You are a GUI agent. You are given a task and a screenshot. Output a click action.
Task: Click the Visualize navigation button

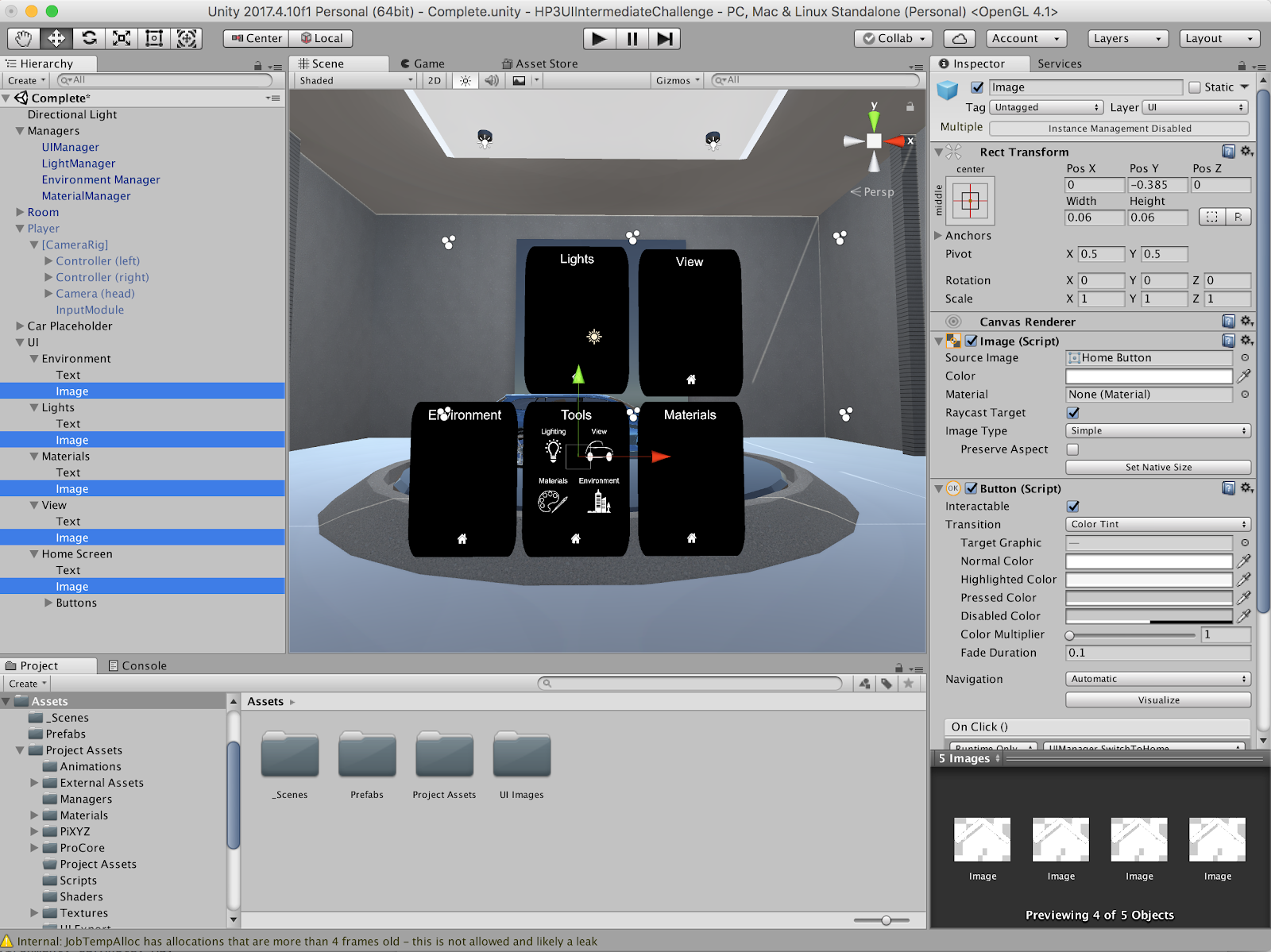point(1157,700)
